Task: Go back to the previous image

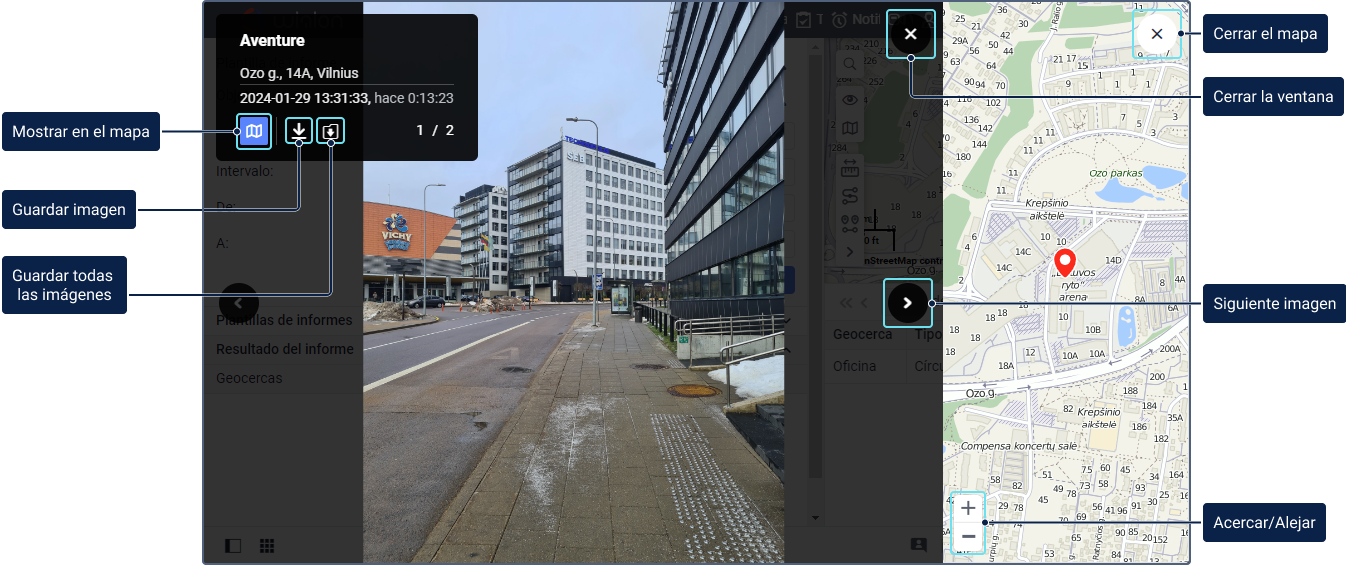Action: [x=238, y=303]
